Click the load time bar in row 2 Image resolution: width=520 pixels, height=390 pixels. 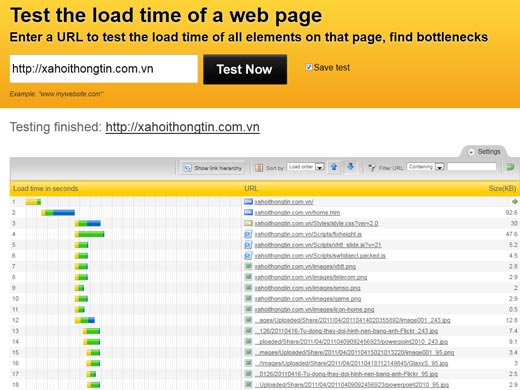pyautogui.click(x=58, y=213)
